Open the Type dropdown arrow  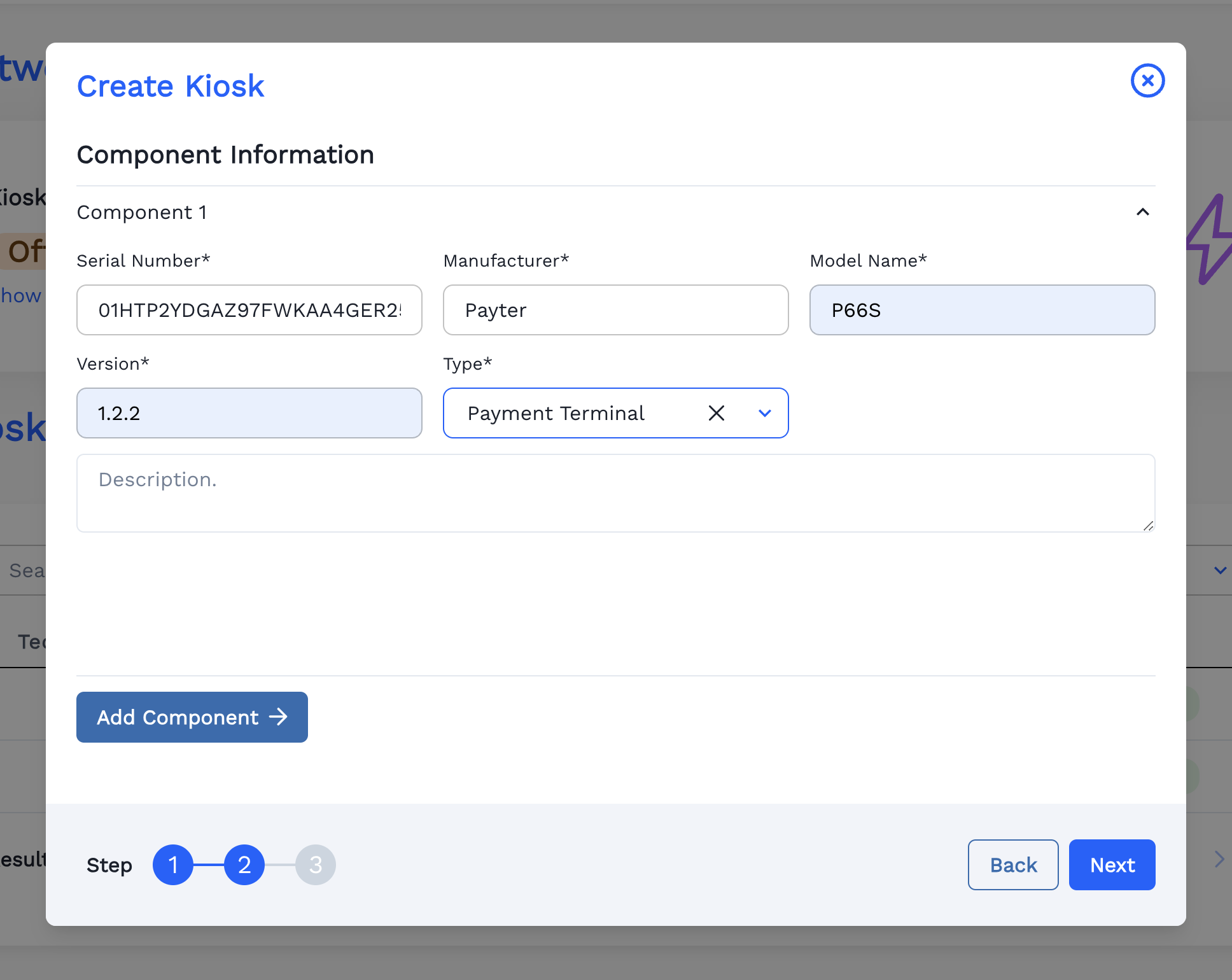[765, 413]
